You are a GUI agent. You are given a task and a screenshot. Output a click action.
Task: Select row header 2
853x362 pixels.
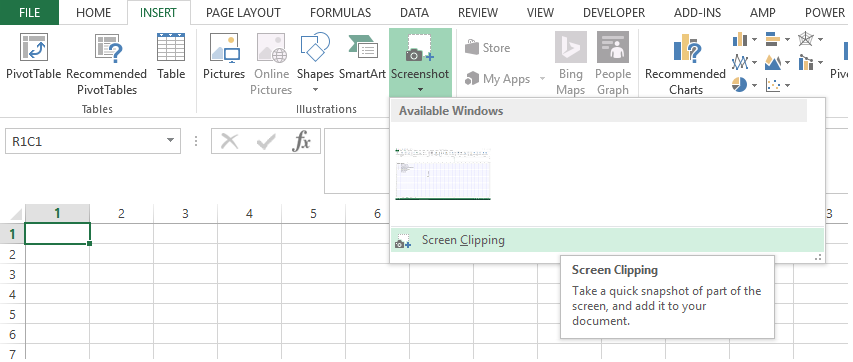12,254
